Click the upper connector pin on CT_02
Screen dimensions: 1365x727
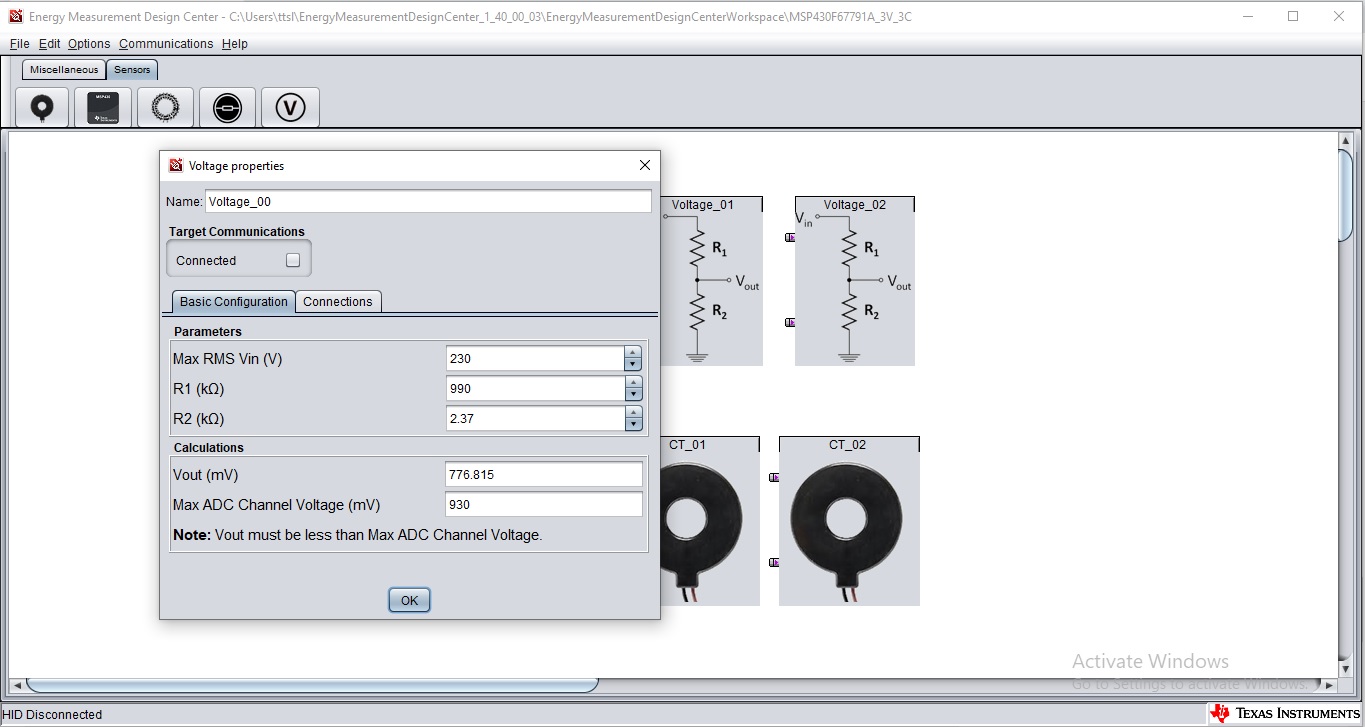click(774, 477)
